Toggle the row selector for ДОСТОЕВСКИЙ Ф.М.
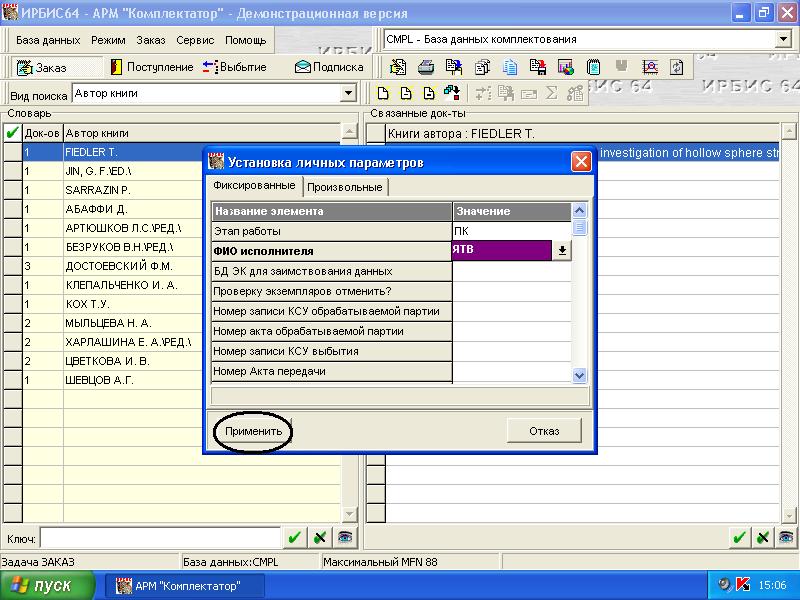The image size is (800, 600). click(x=12, y=266)
